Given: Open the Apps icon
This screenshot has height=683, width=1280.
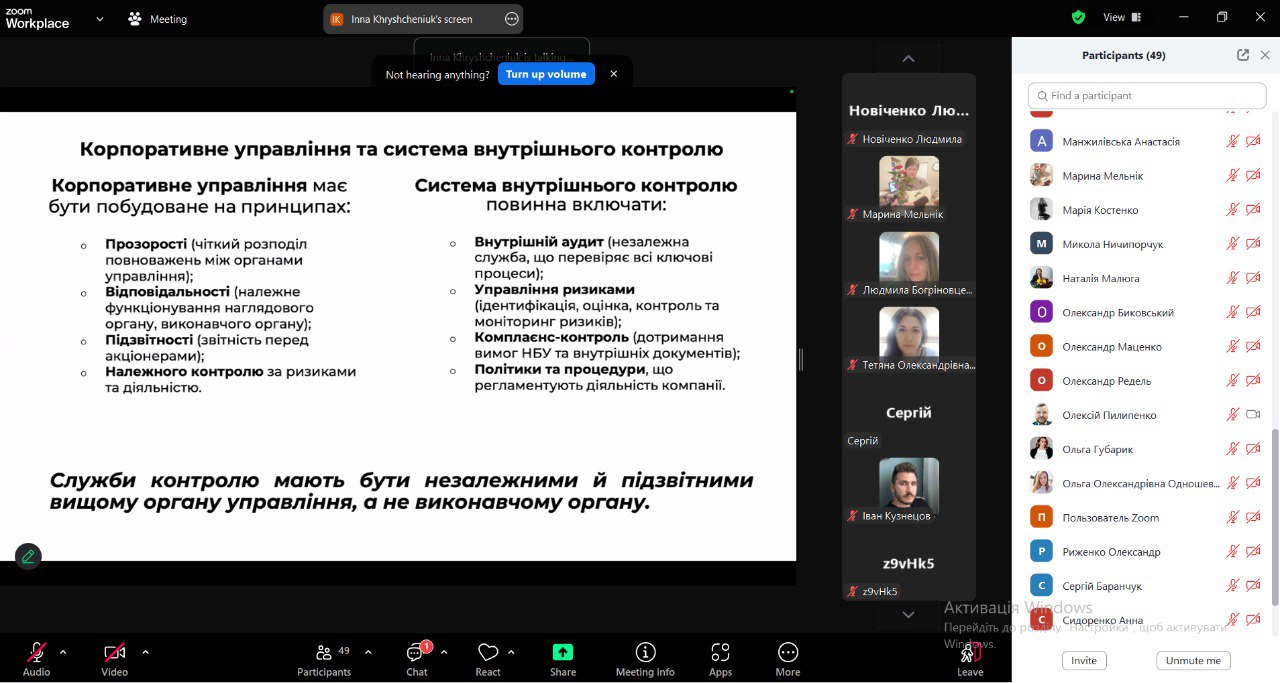Looking at the screenshot, I should 720,653.
